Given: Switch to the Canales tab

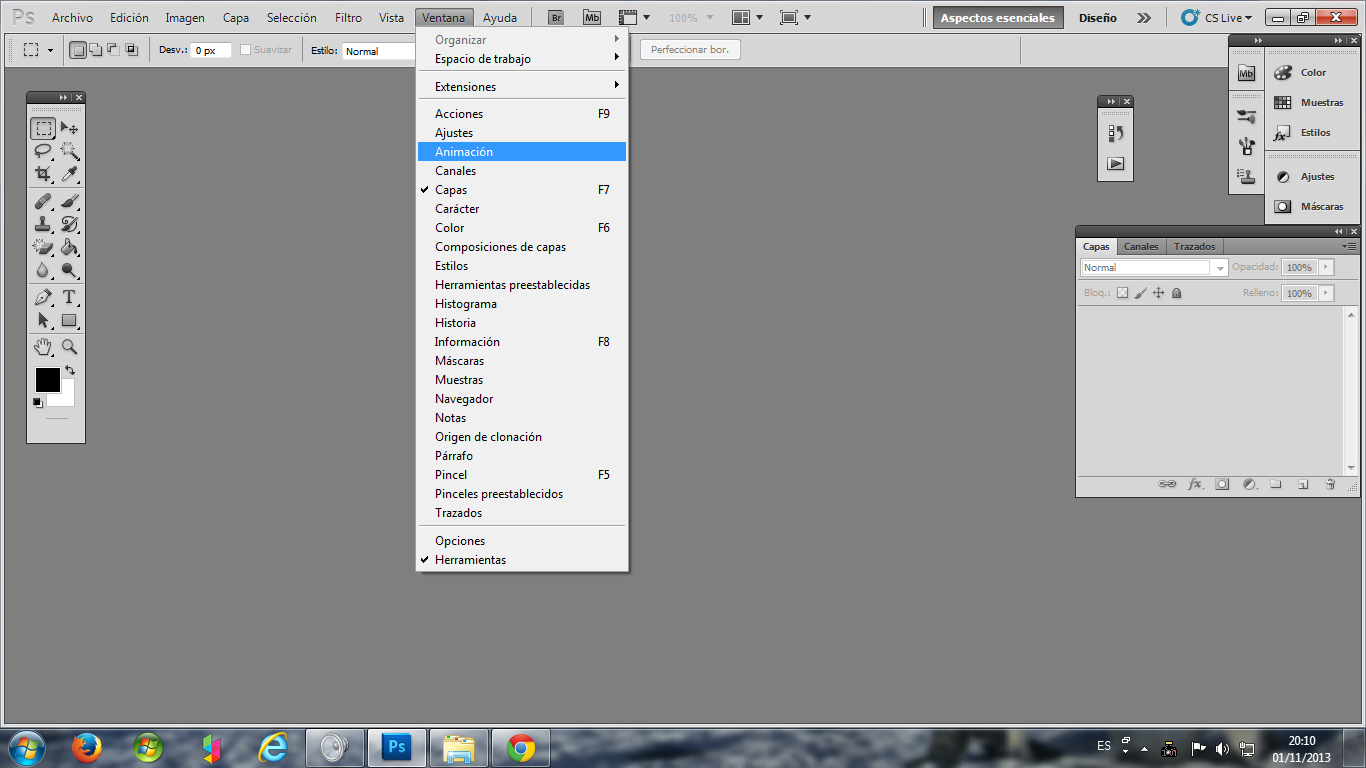Looking at the screenshot, I should [1141, 246].
